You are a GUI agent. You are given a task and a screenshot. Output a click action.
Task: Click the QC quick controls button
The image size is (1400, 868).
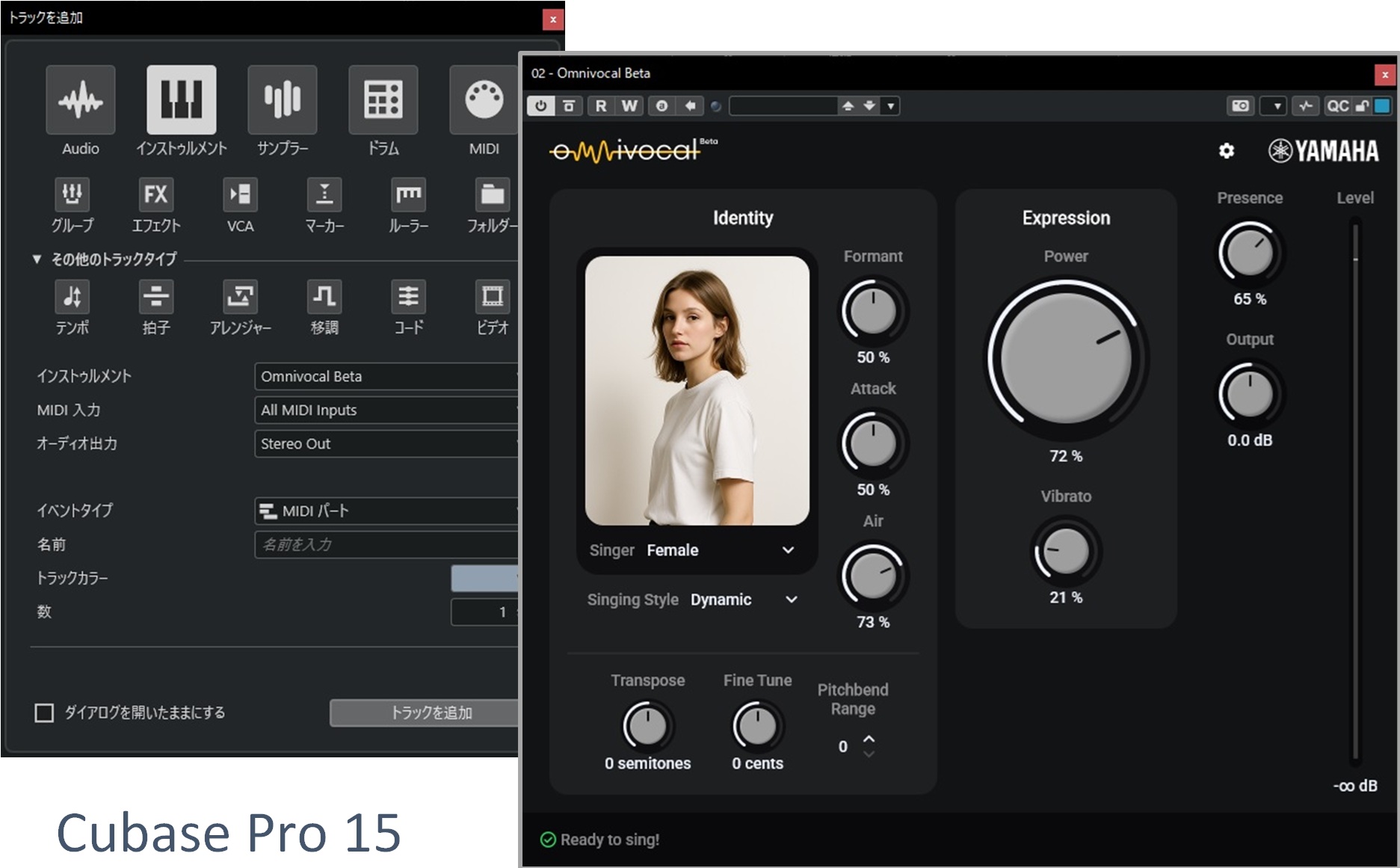(x=1337, y=106)
